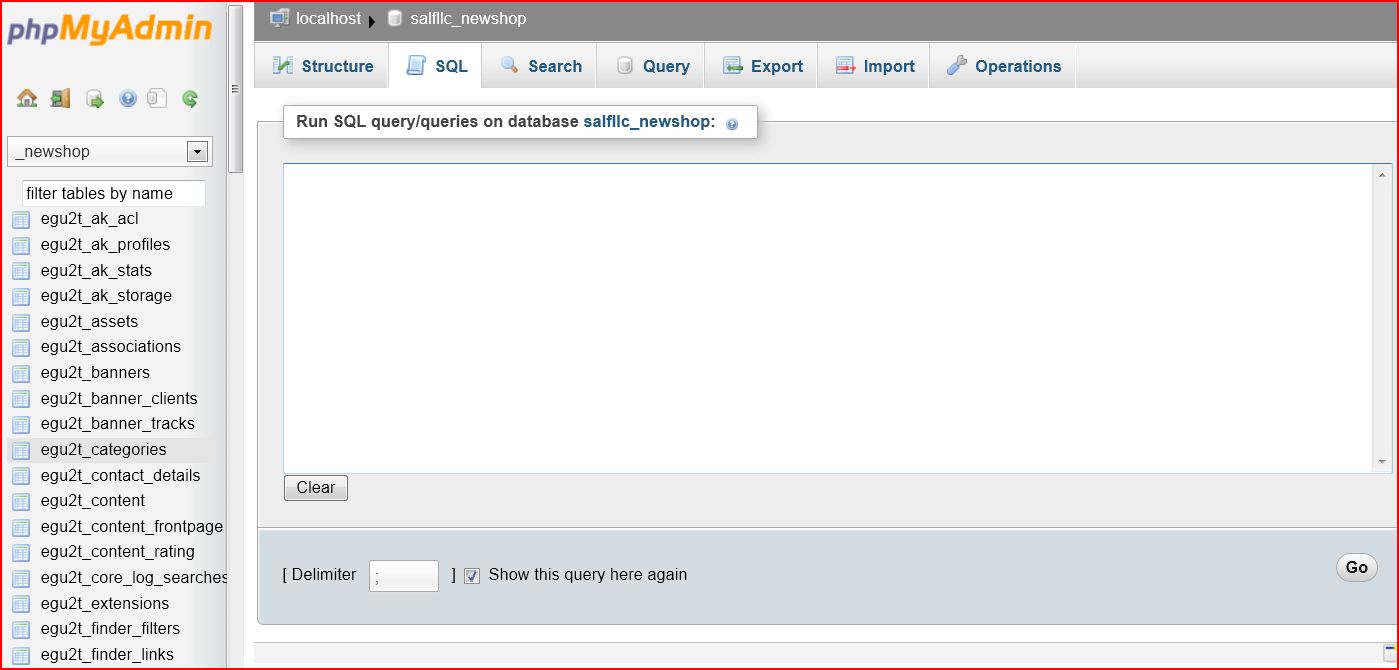The image size is (1399, 670).
Task: Click the Delimiter input field
Action: click(x=404, y=576)
